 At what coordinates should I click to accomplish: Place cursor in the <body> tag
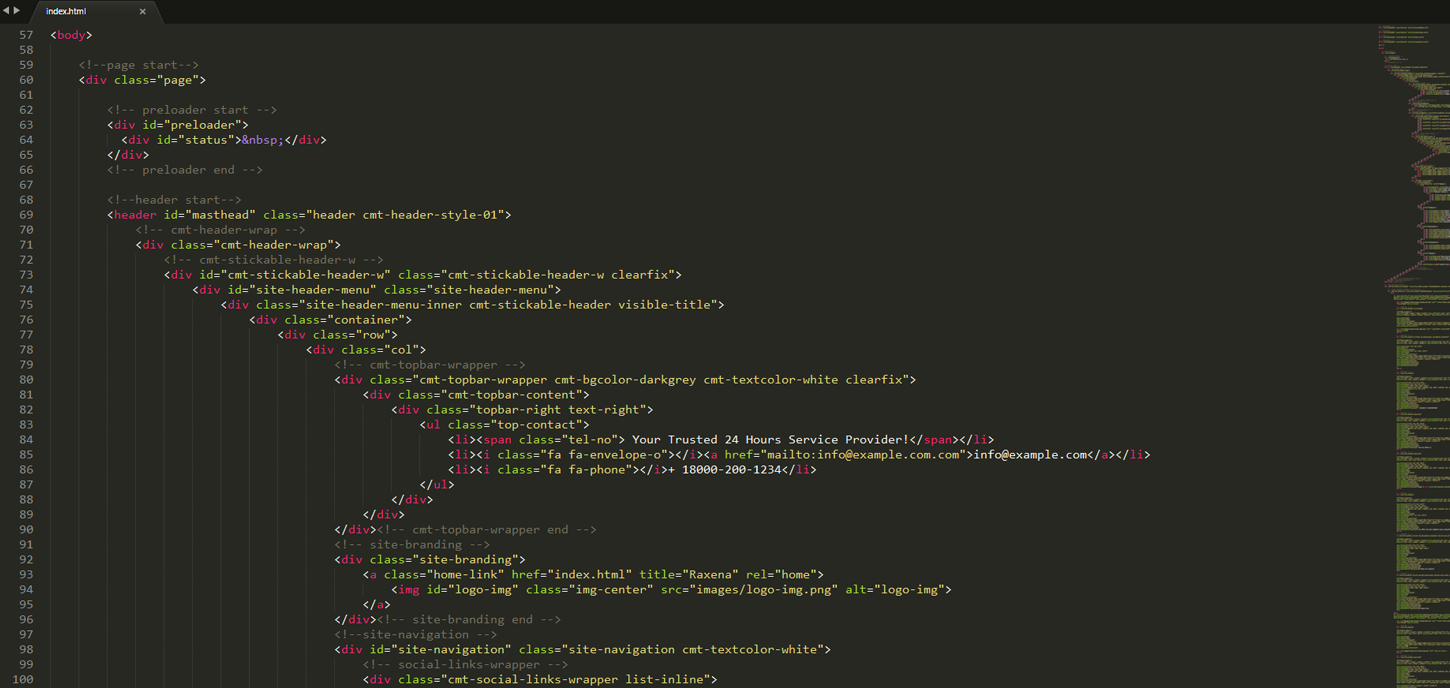pyautogui.click(x=71, y=35)
